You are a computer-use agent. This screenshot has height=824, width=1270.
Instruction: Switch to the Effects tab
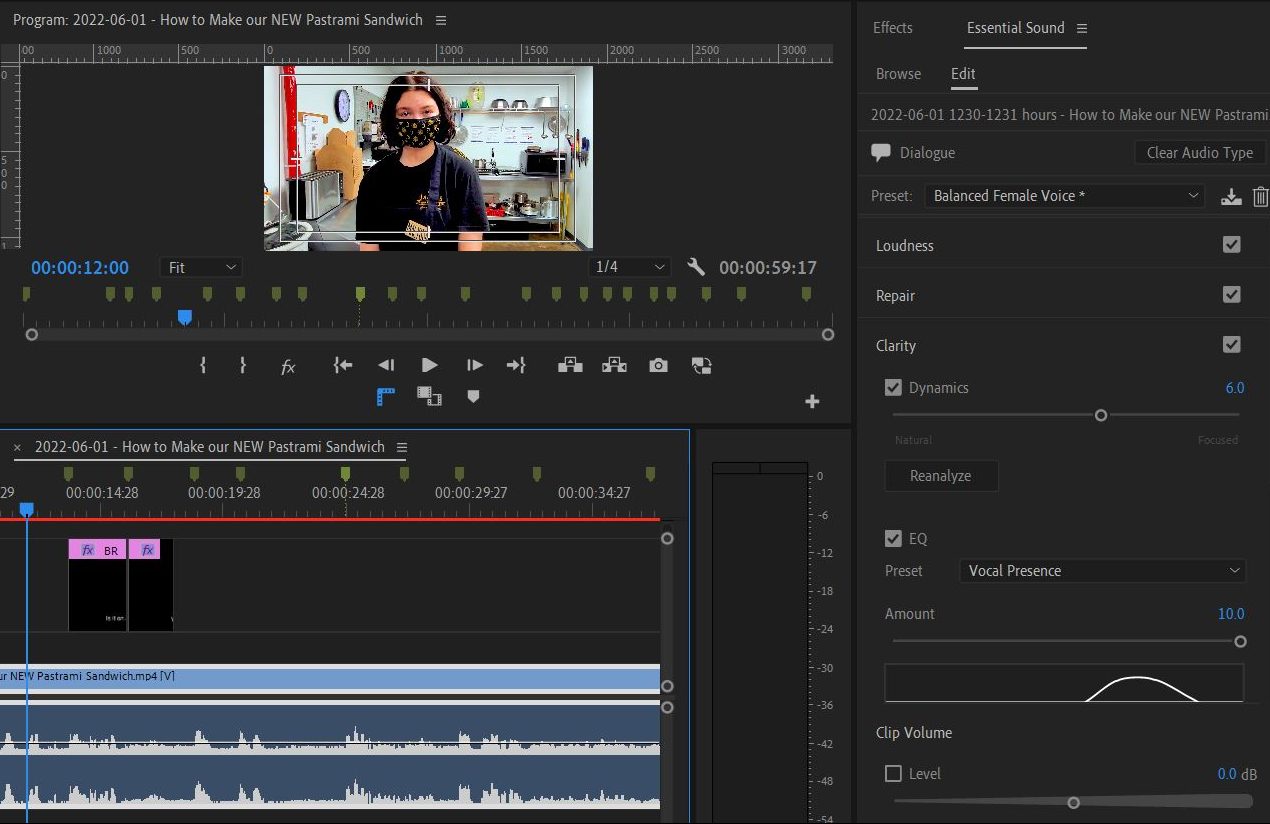[893, 28]
